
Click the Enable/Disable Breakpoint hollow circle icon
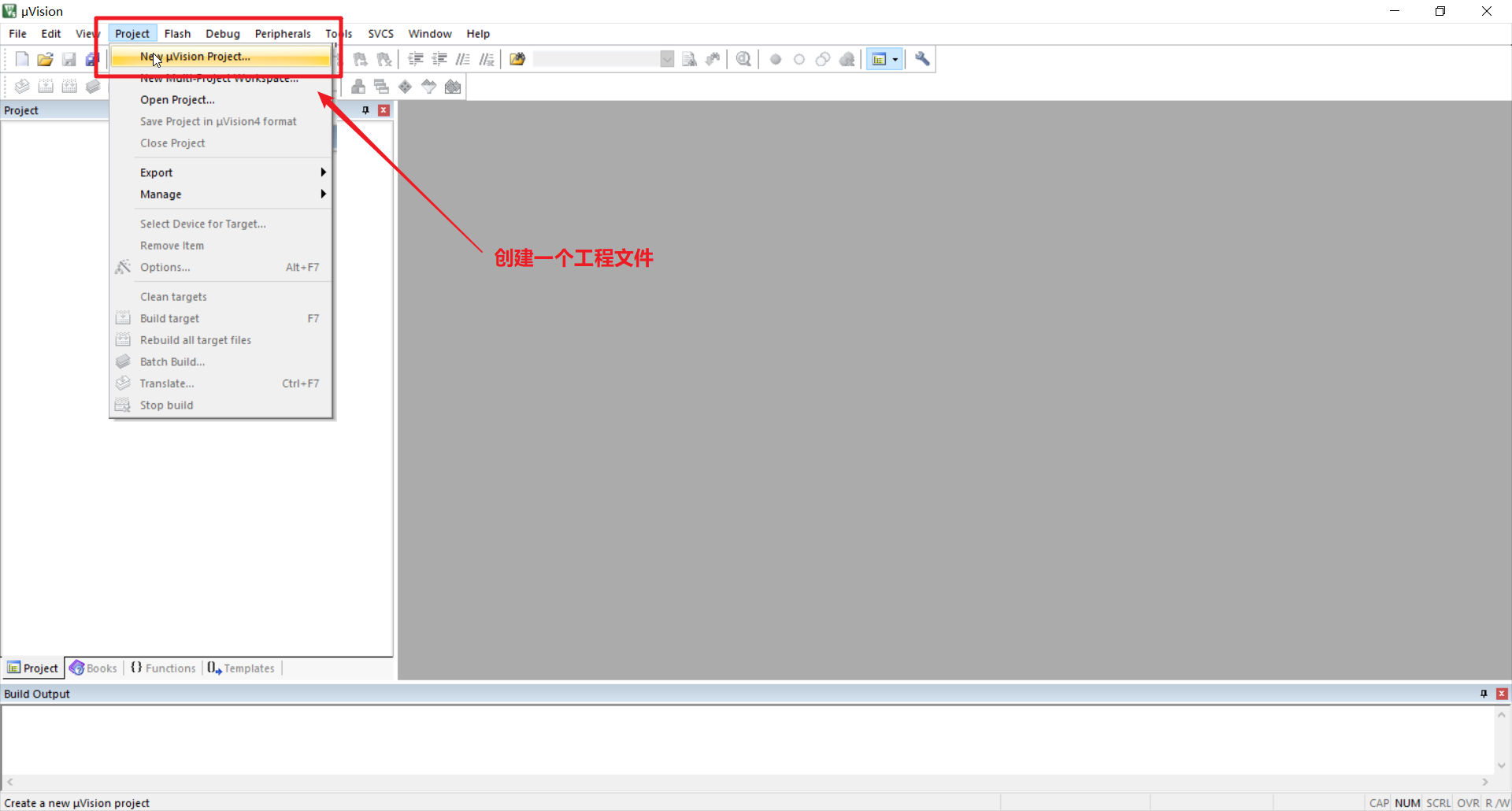click(x=799, y=59)
